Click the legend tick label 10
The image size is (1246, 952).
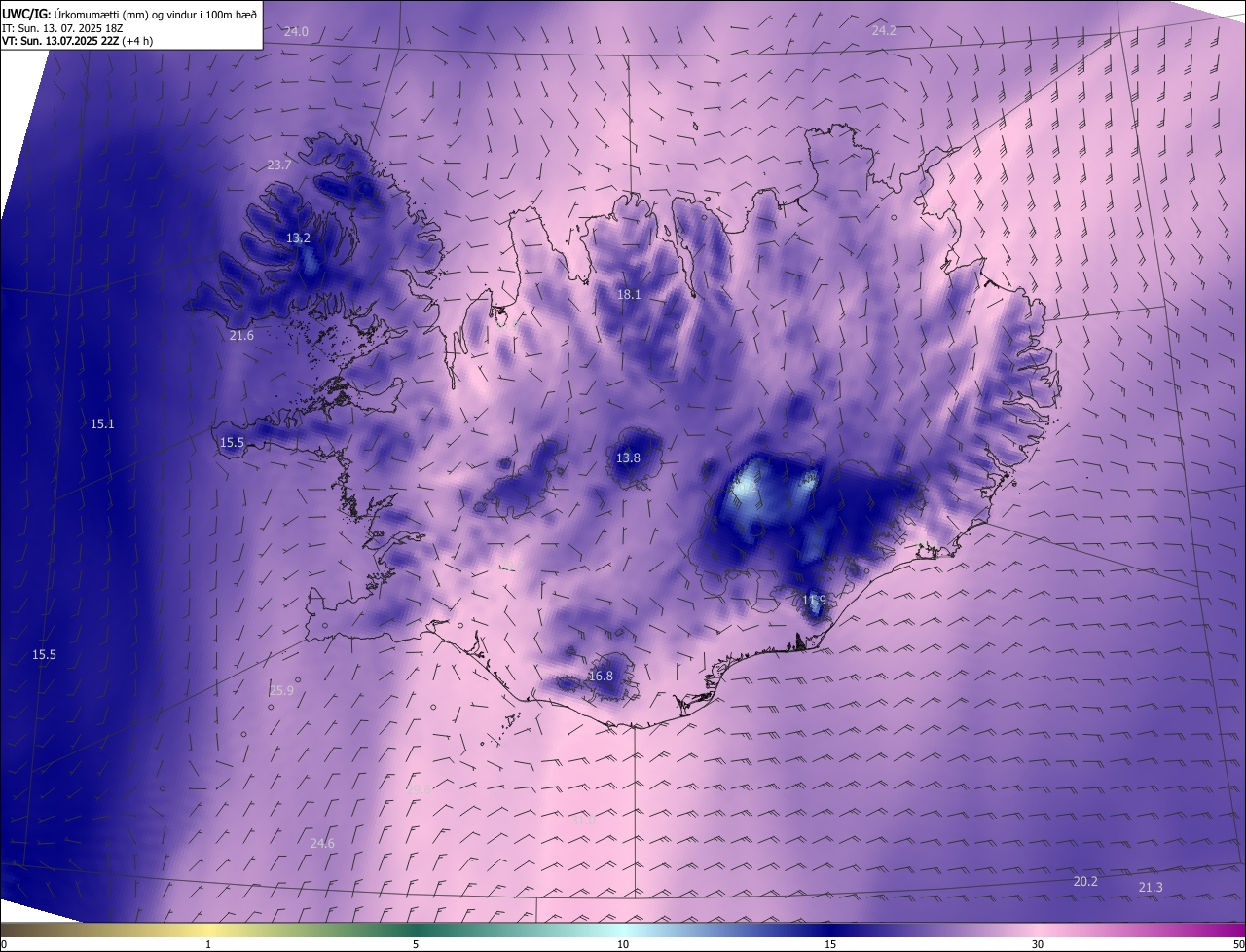pos(623,944)
